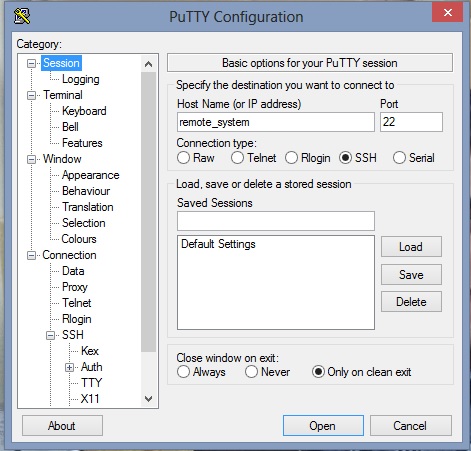
Task: Select the Telnet connection type
Action: (x=237, y=158)
